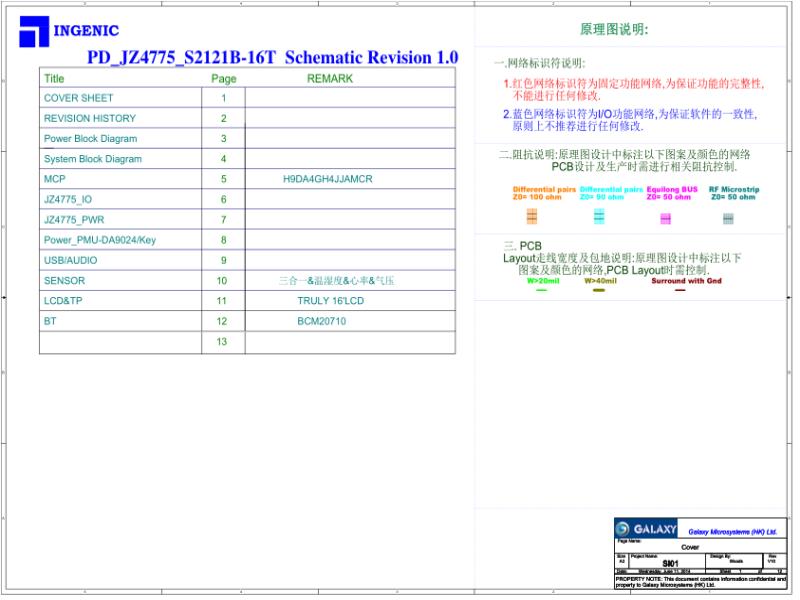Viewport: 800px width, 600px height.
Task: Select the REVISION HISTORY row title
Action: [90, 118]
